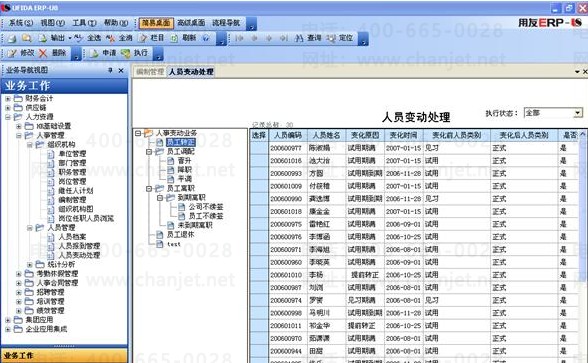Collapse the 人力资源 folder
Screen dimensions: 588x363
[x=8, y=117]
